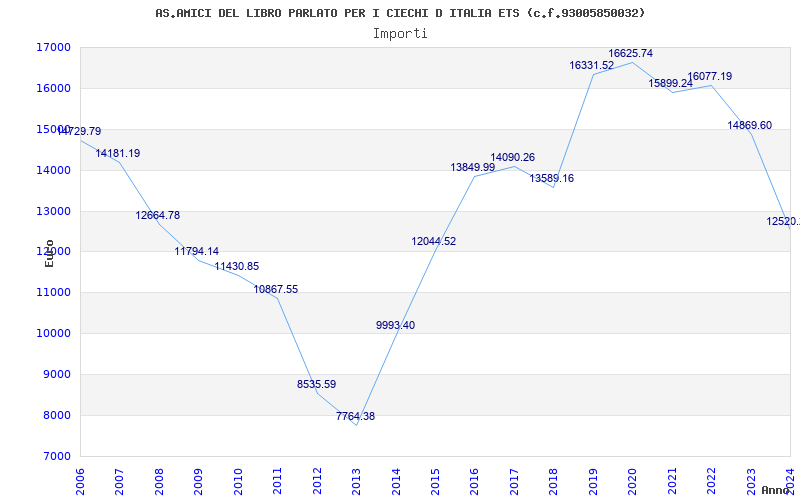
Task: Select data label 14181.19
Action: tap(118, 154)
